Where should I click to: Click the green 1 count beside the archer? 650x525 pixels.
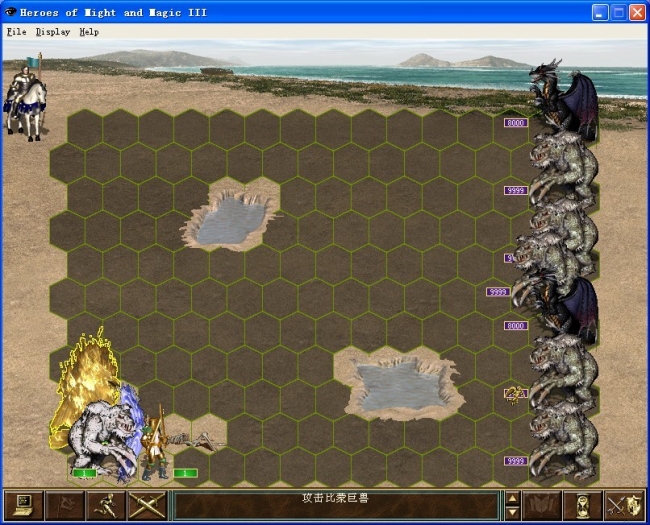coord(185,473)
